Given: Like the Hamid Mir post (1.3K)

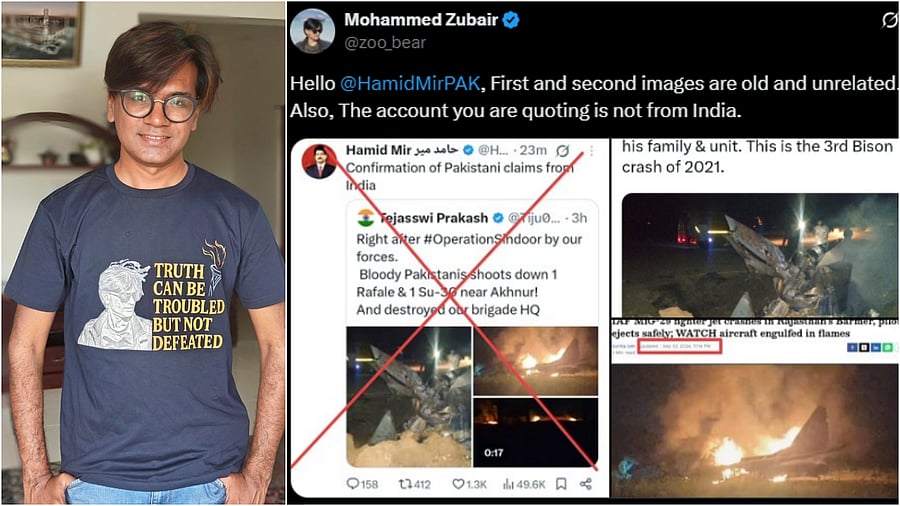Looking at the screenshot, I should coord(469,484).
